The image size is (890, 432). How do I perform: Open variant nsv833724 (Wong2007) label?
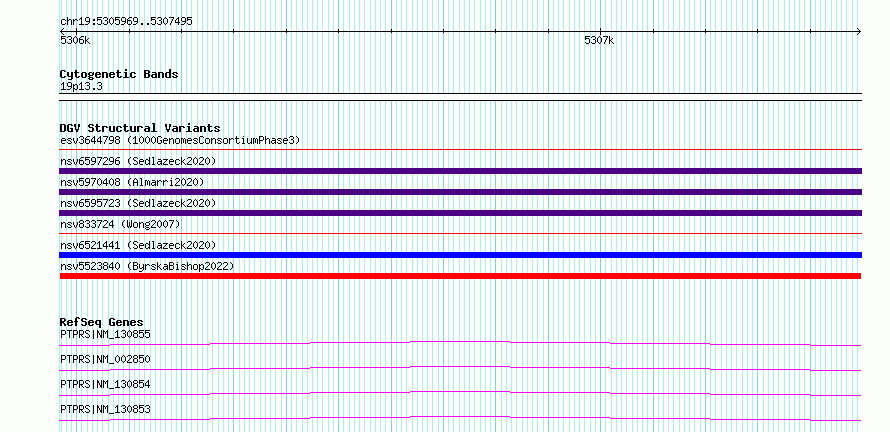tap(120, 224)
